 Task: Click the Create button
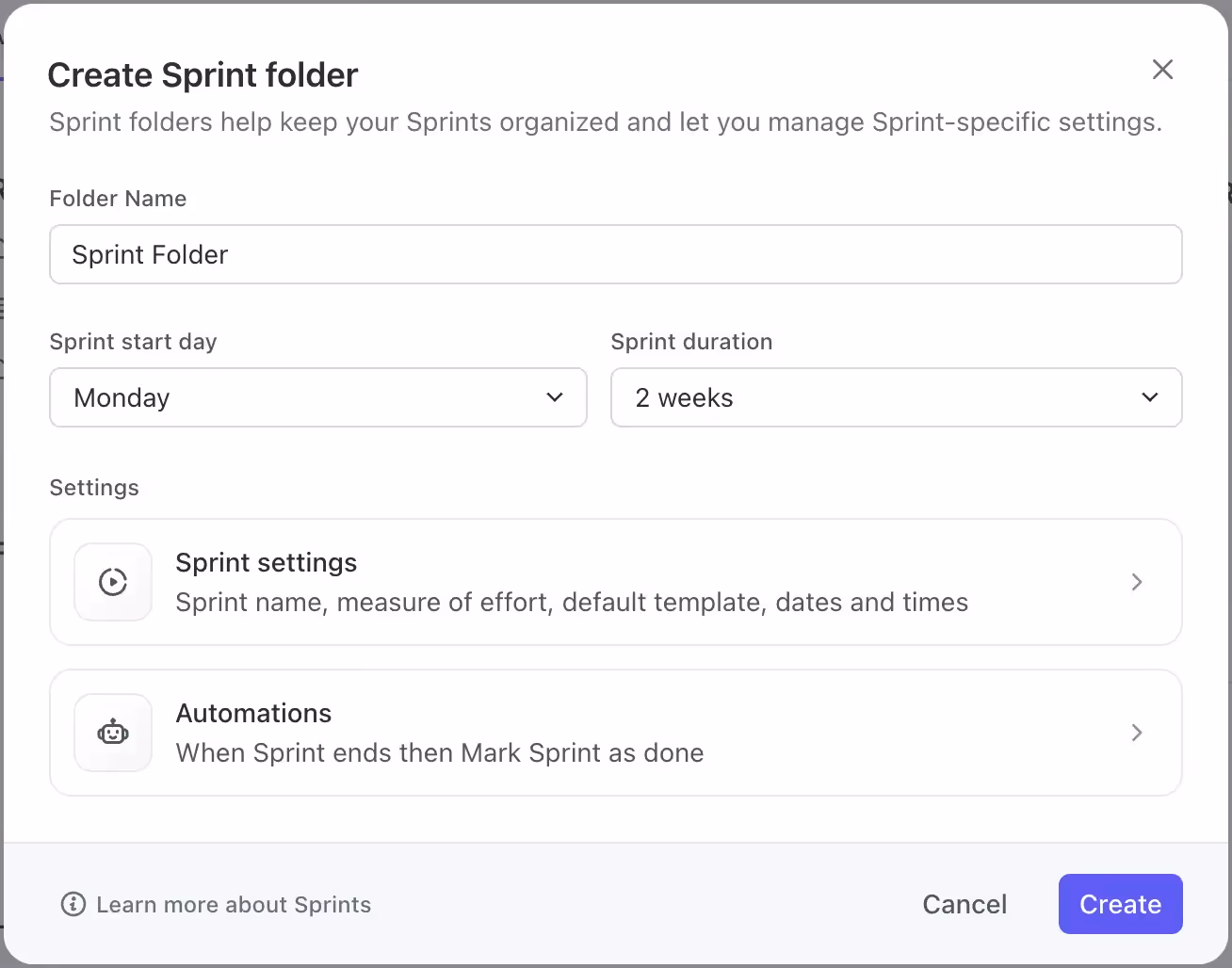click(x=1120, y=904)
